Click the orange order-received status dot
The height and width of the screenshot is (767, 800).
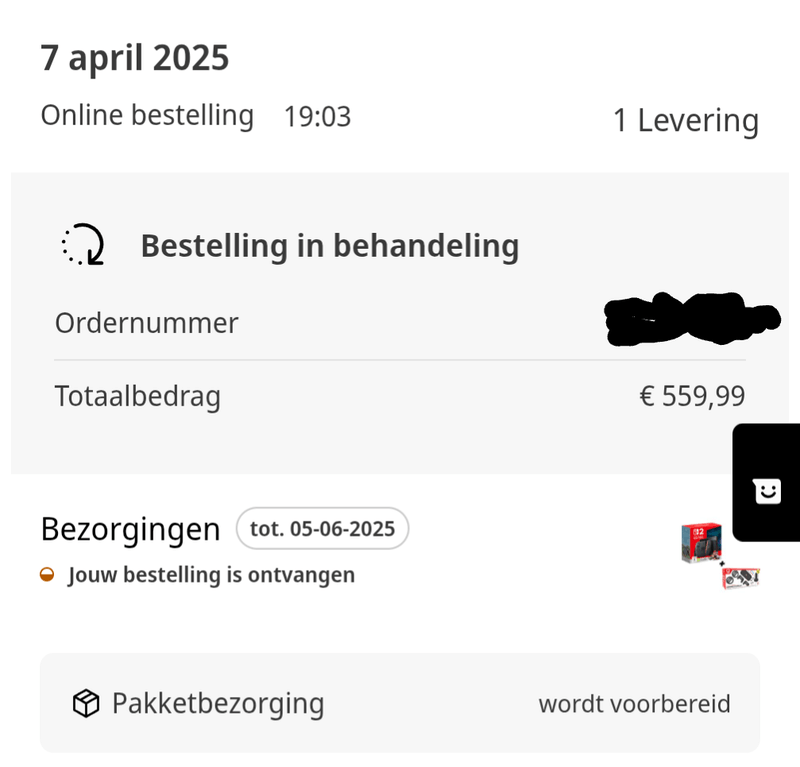(x=47, y=575)
